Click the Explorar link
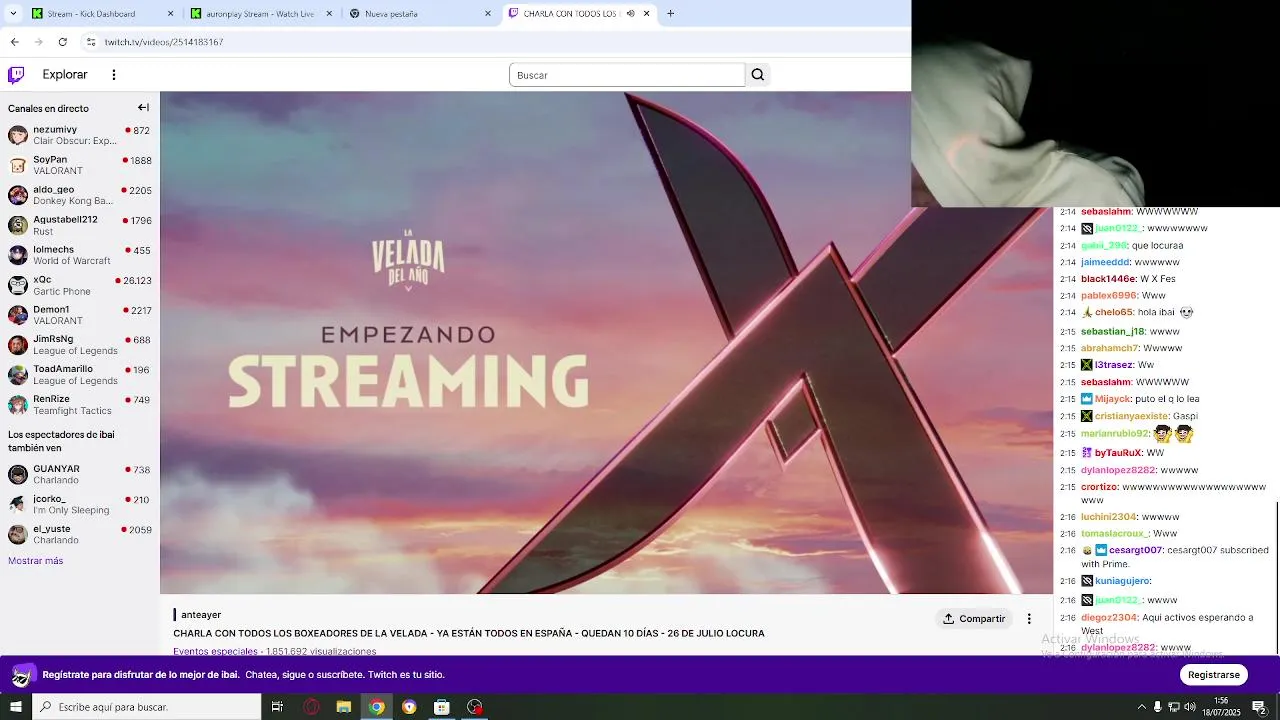Image resolution: width=1280 pixels, height=720 pixels. pyautogui.click(x=65, y=75)
